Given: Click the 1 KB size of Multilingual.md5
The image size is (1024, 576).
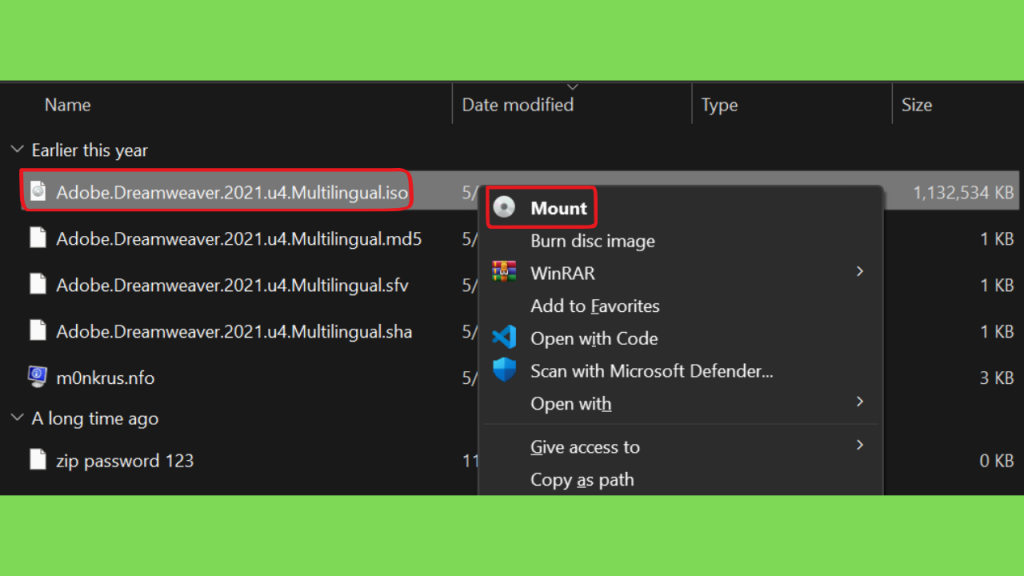Looking at the screenshot, I should click(997, 239).
